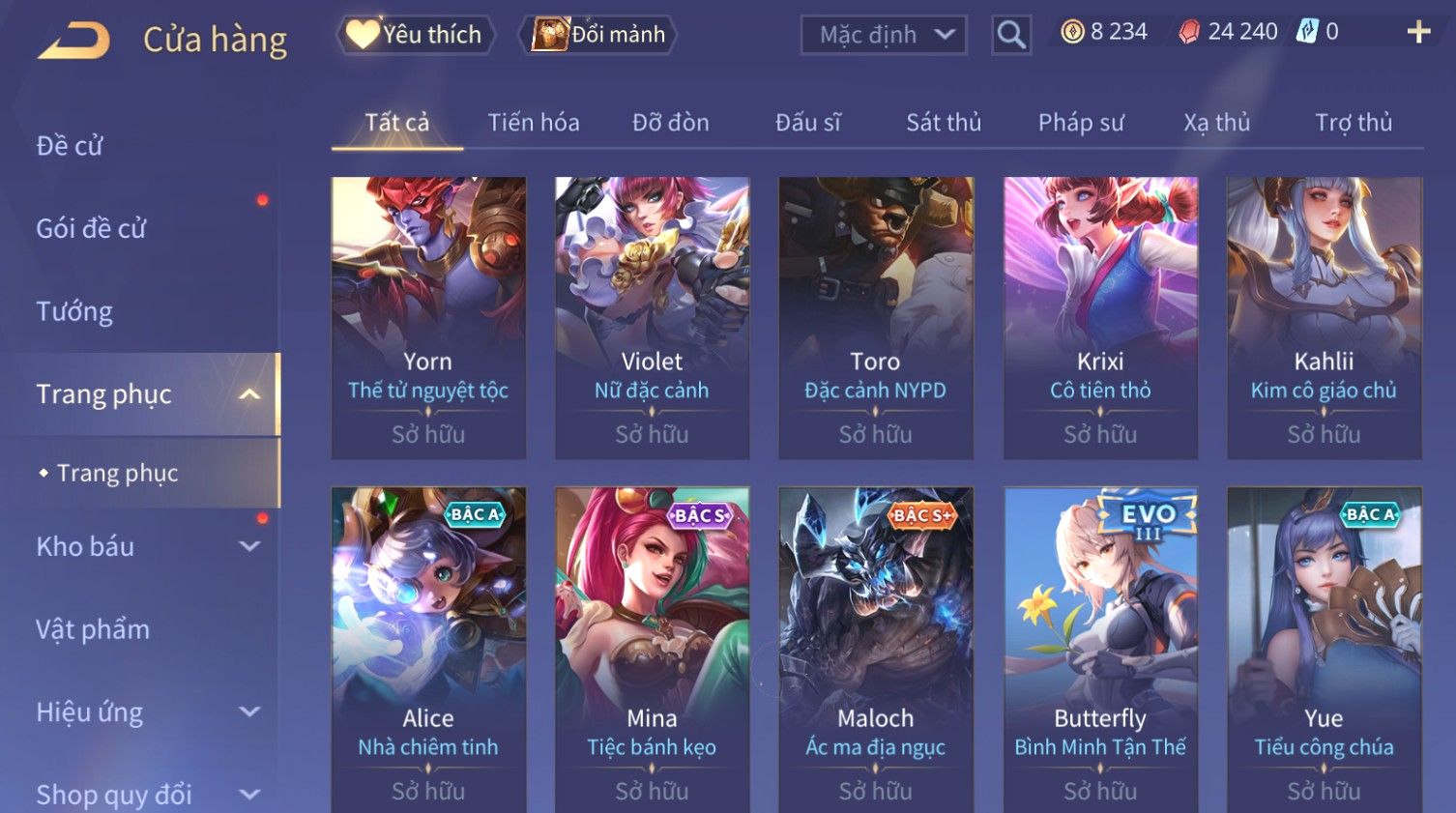Image resolution: width=1456 pixels, height=813 pixels.
Task: Open the search magnifier icon
Action: (x=1011, y=35)
